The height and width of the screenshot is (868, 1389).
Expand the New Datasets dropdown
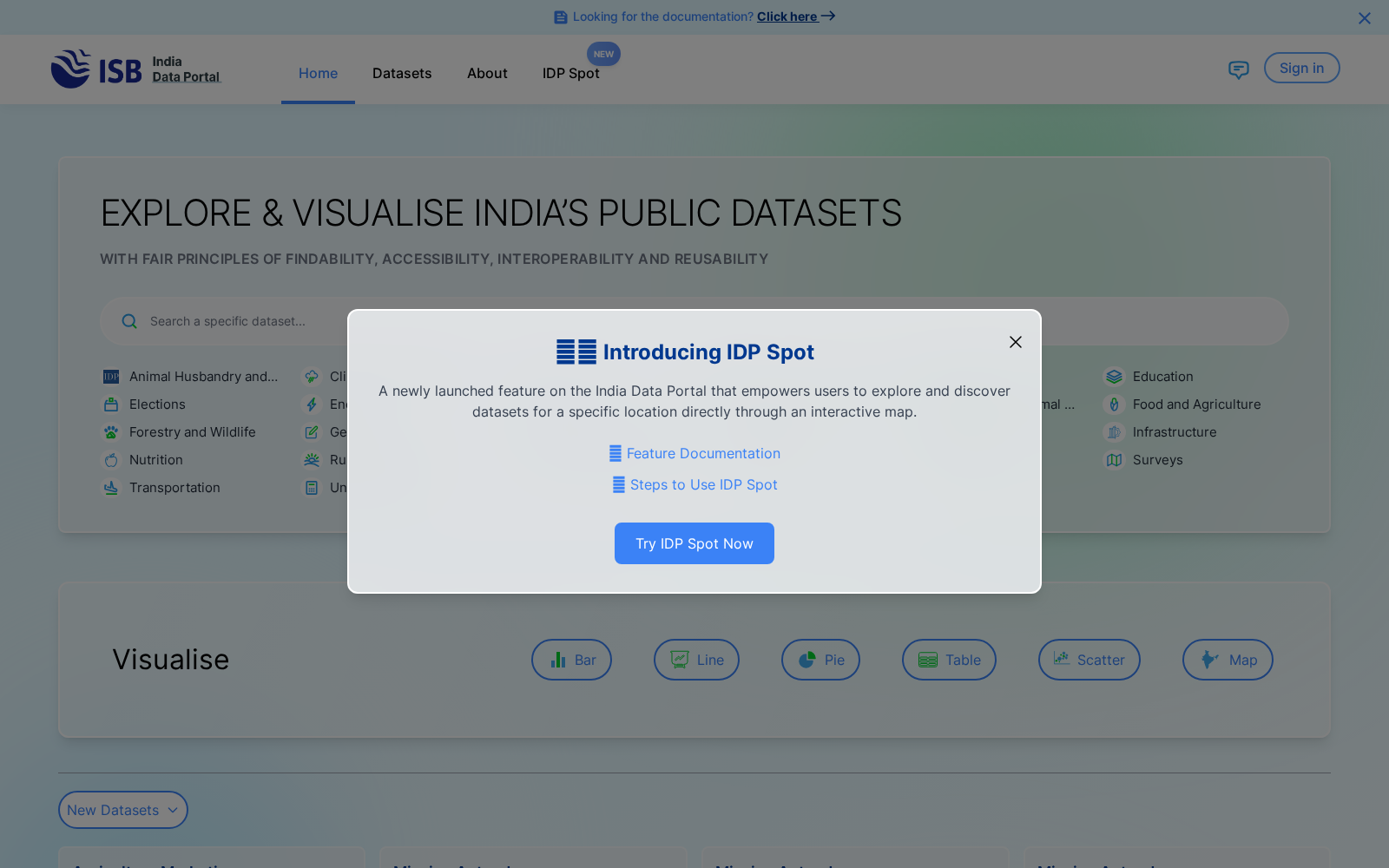pyautogui.click(x=123, y=810)
